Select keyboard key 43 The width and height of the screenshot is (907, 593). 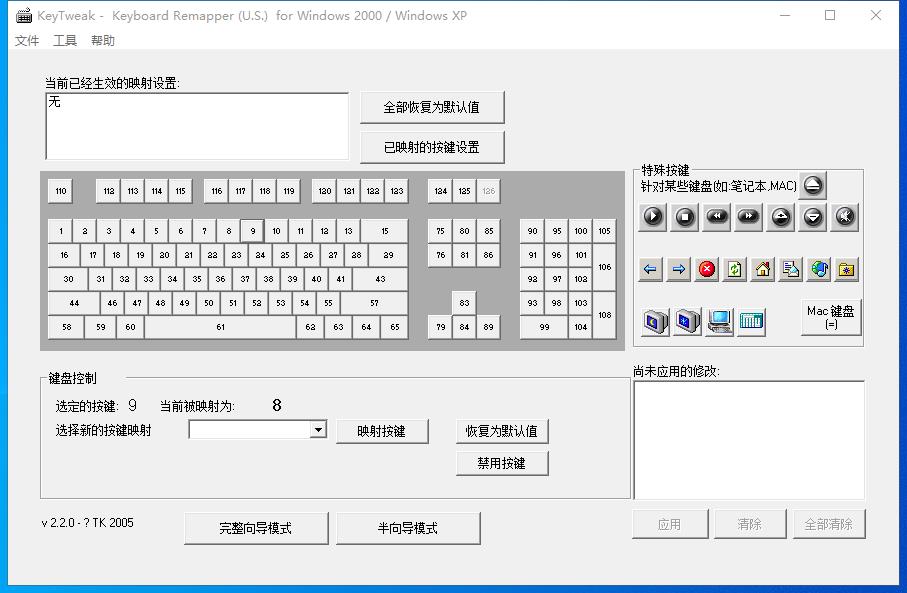[x=380, y=279]
